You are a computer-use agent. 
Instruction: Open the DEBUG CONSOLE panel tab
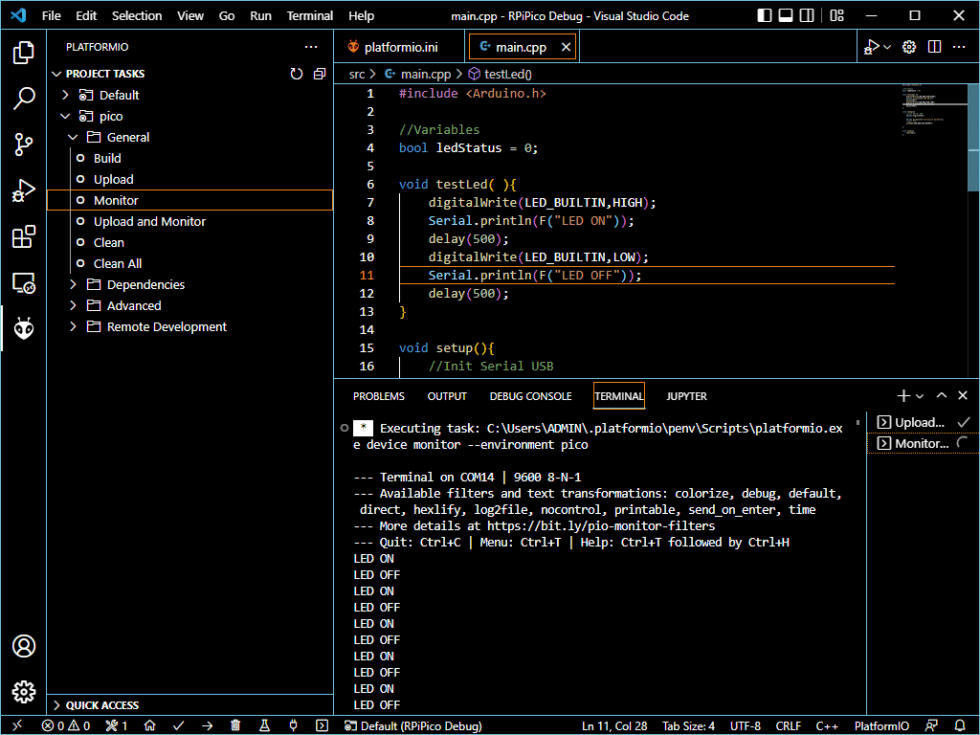(530, 396)
